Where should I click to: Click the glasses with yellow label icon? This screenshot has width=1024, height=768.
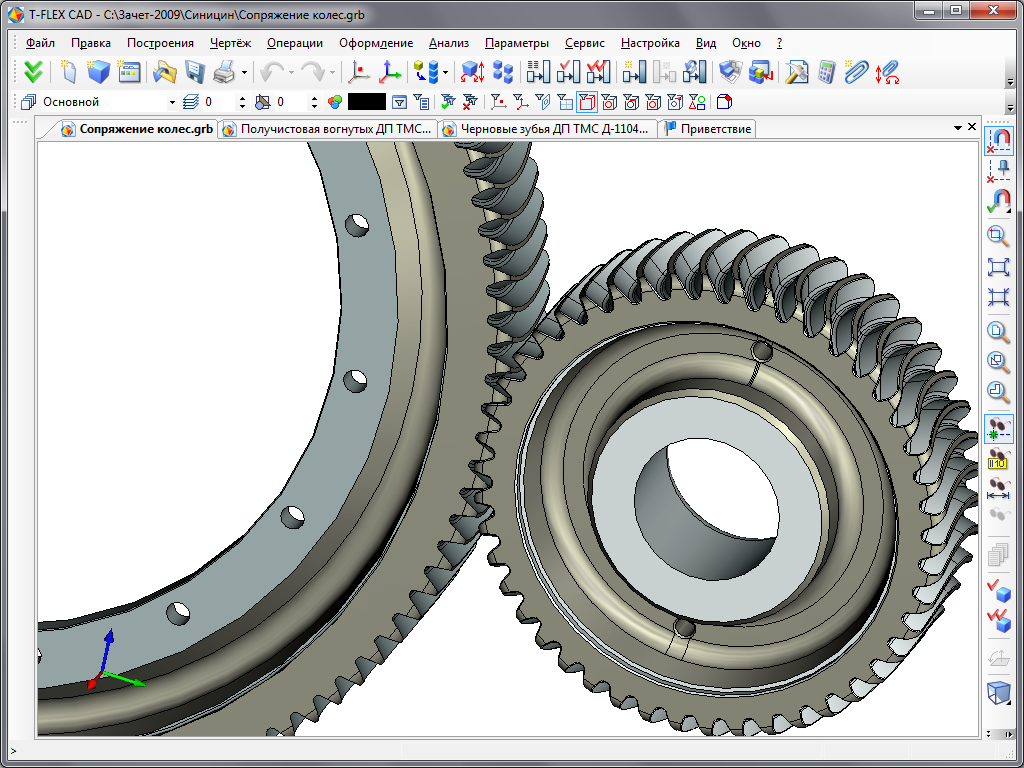(998, 458)
